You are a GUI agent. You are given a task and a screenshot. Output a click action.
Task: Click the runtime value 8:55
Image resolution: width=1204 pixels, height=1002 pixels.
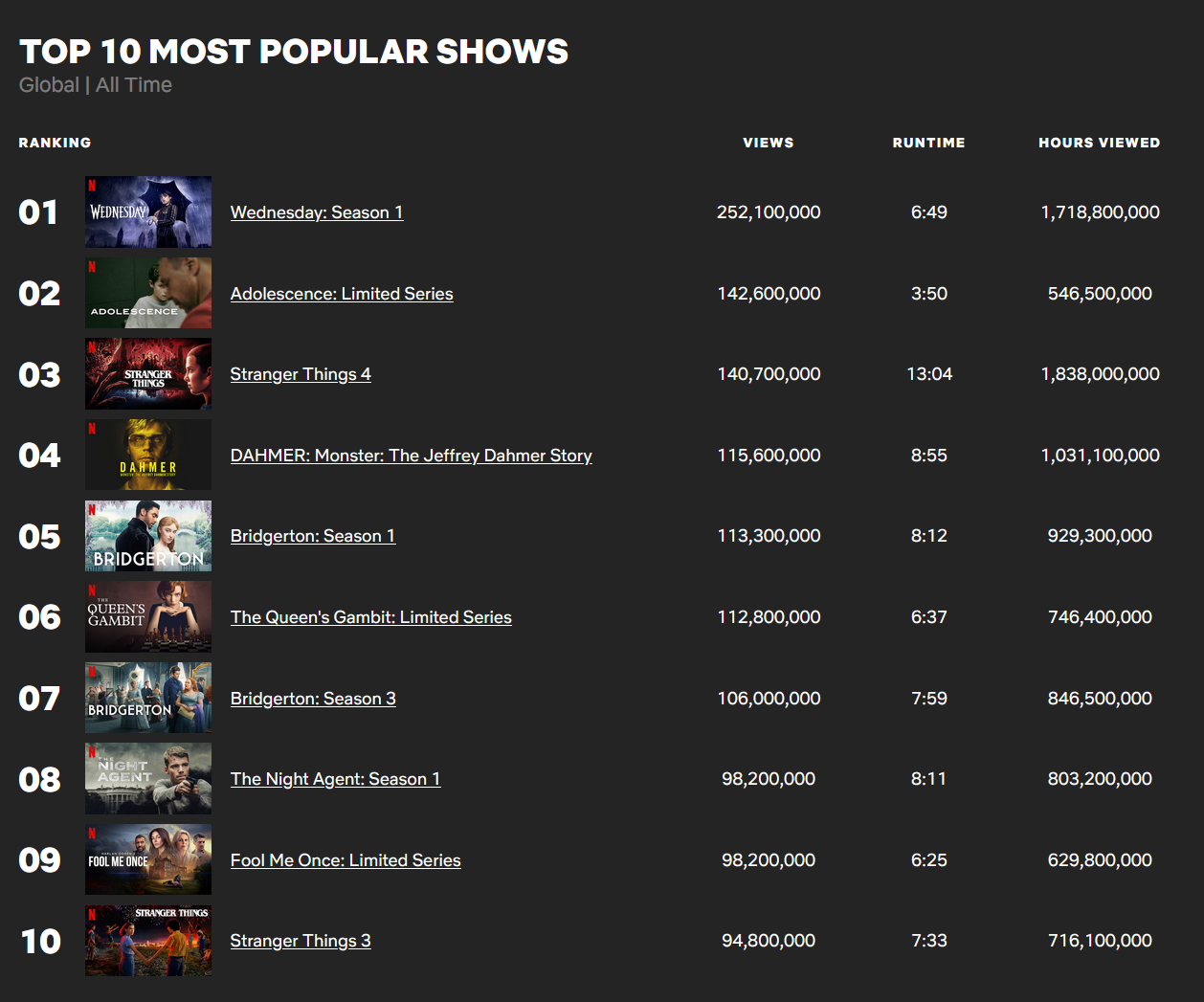coord(928,456)
